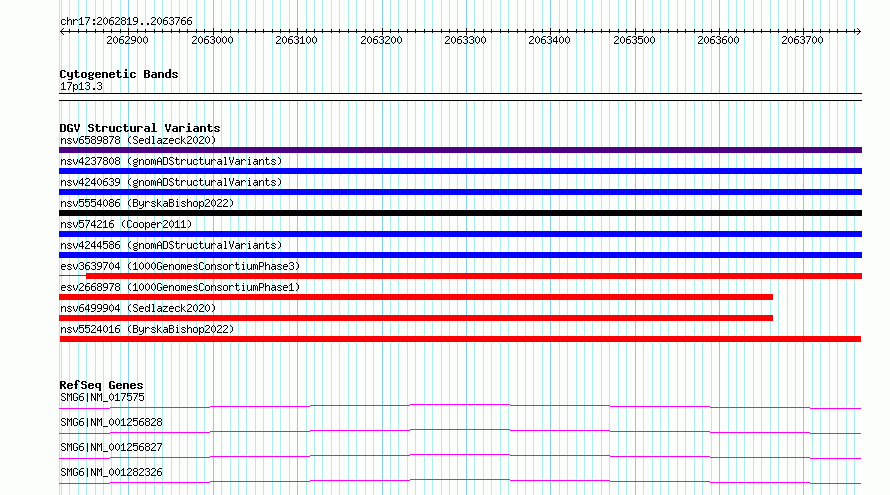The image size is (890, 495).
Task: Click the DGV Structural Variants track title
Action: click(x=140, y=128)
